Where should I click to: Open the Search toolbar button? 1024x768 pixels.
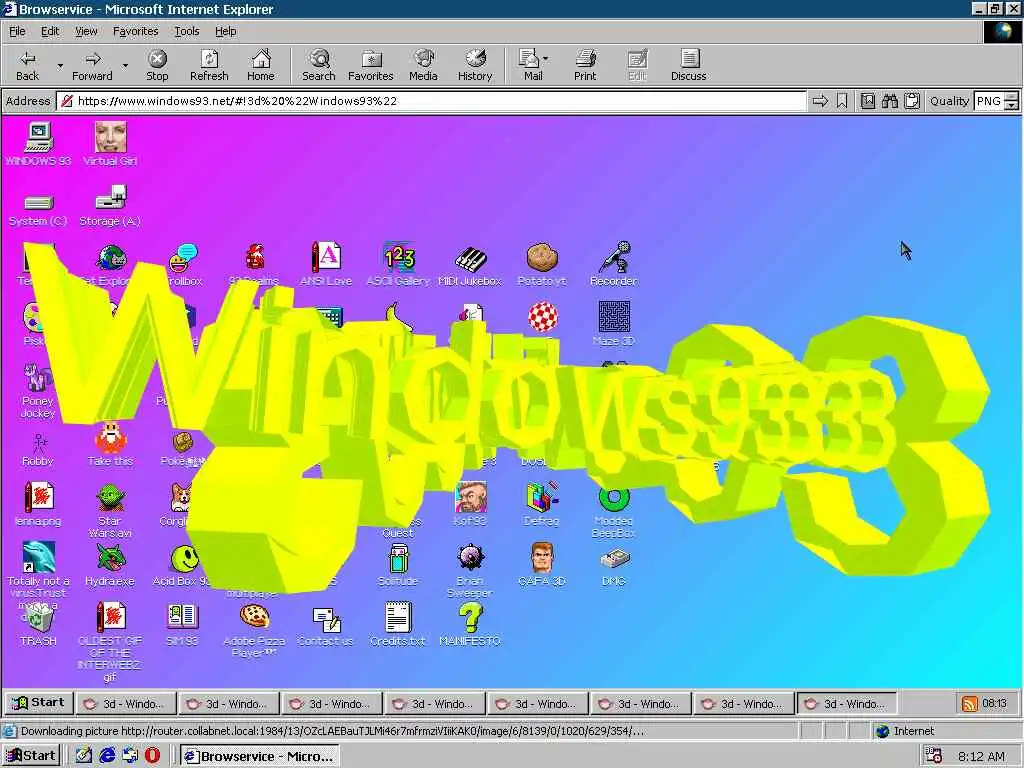pos(319,65)
